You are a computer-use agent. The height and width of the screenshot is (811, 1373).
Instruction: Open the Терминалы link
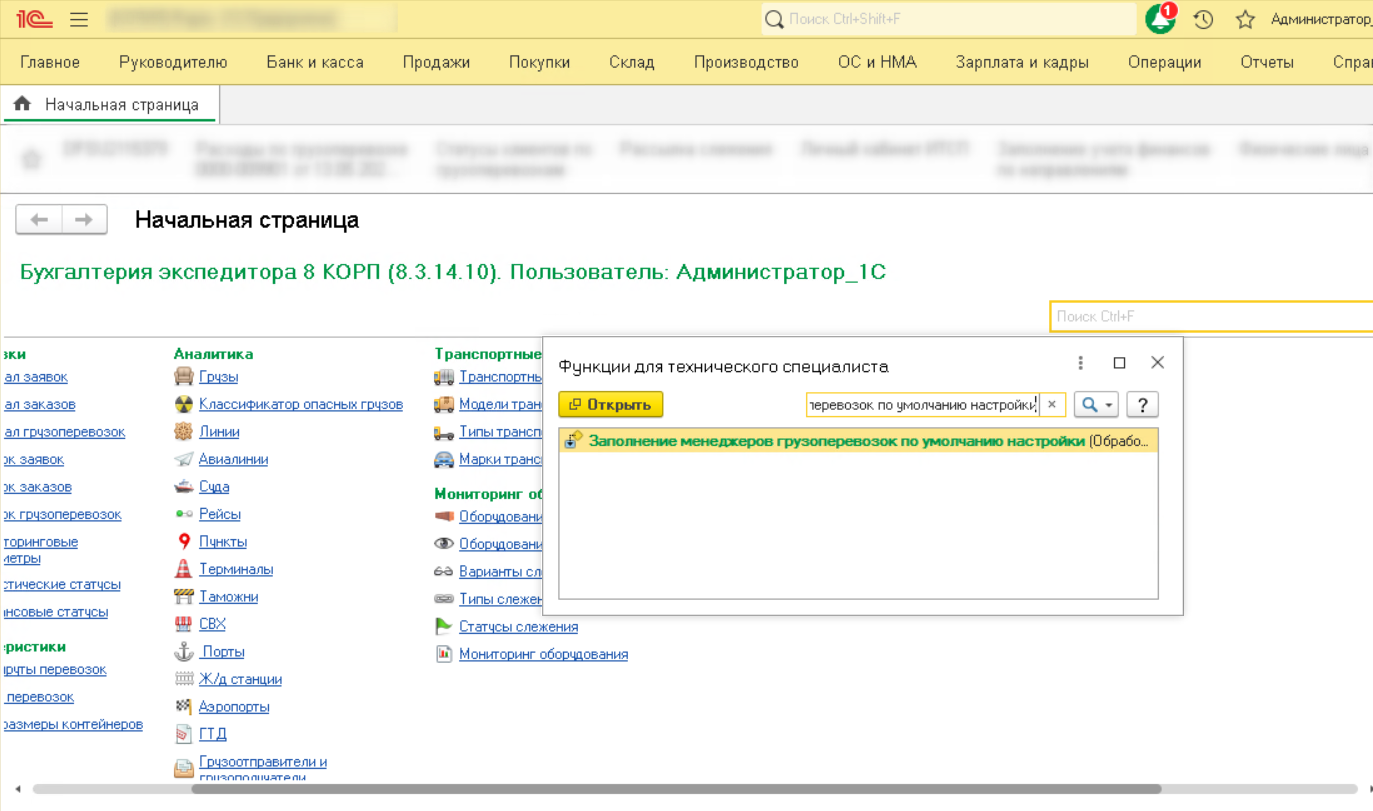pyautogui.click(x=236, y=569)
